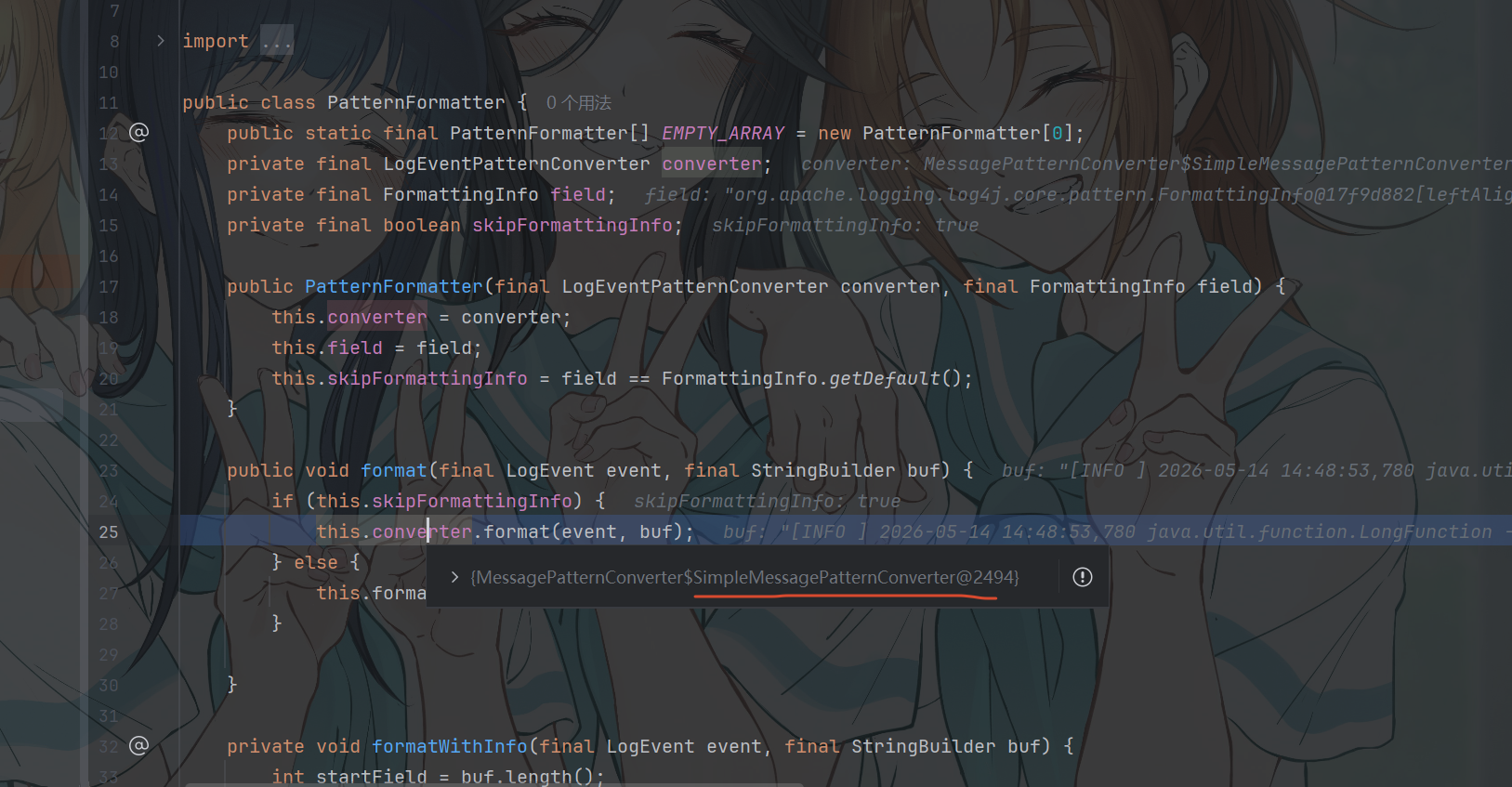The height and width of the screenshot is (787, 1512).
Task: Click inline debug value 'skipFormattingInfo: true' on line 15
Action: pos(846,225)
